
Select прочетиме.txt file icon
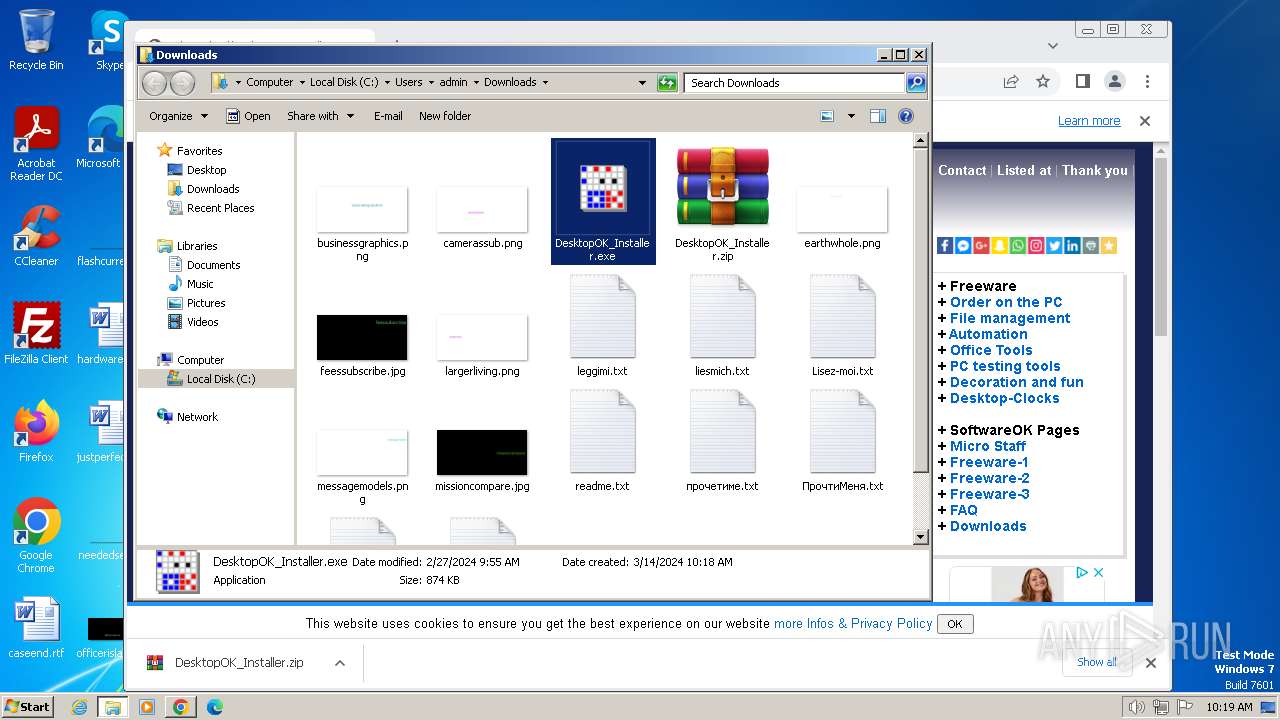click(x=723, y=431)
